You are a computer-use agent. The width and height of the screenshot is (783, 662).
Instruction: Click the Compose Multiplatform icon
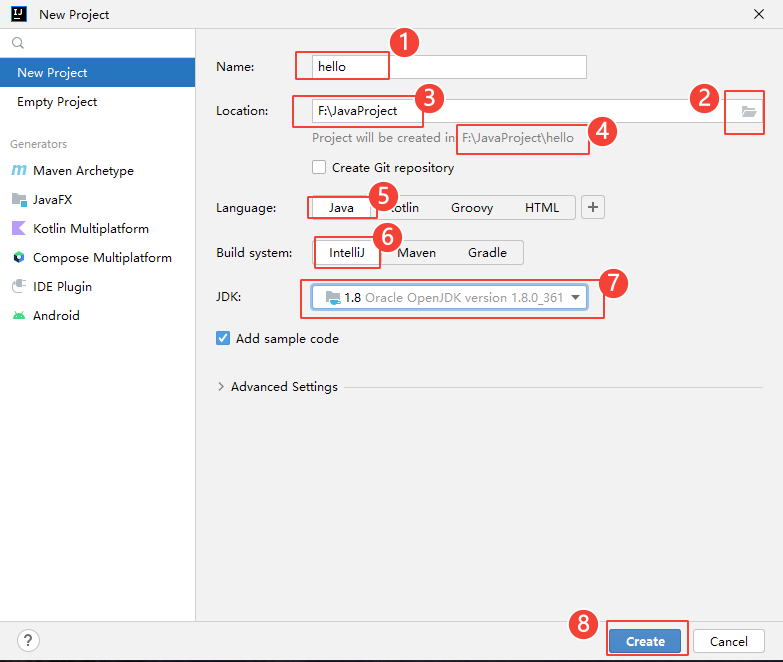(19, 258)
